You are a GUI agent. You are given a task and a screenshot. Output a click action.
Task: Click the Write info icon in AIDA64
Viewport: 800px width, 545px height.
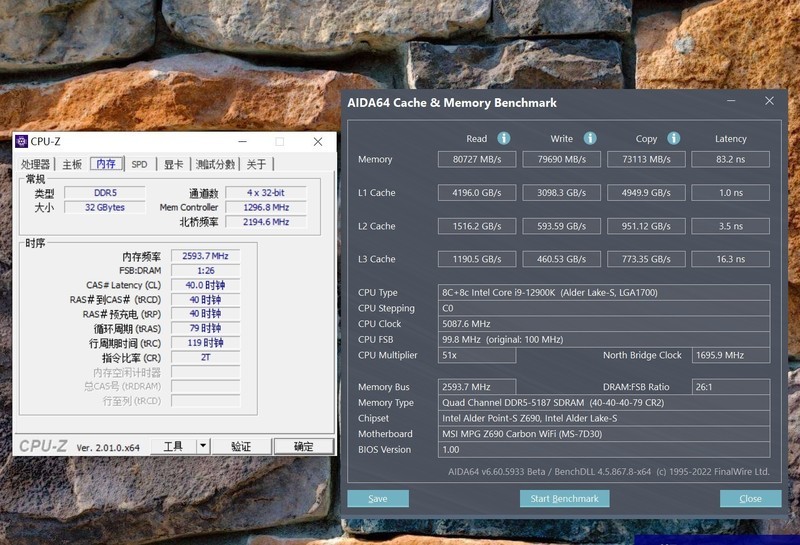(x=590, y=138)
